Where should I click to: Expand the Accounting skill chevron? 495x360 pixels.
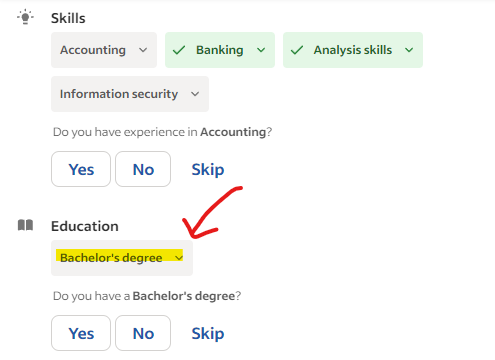[143, 50]
